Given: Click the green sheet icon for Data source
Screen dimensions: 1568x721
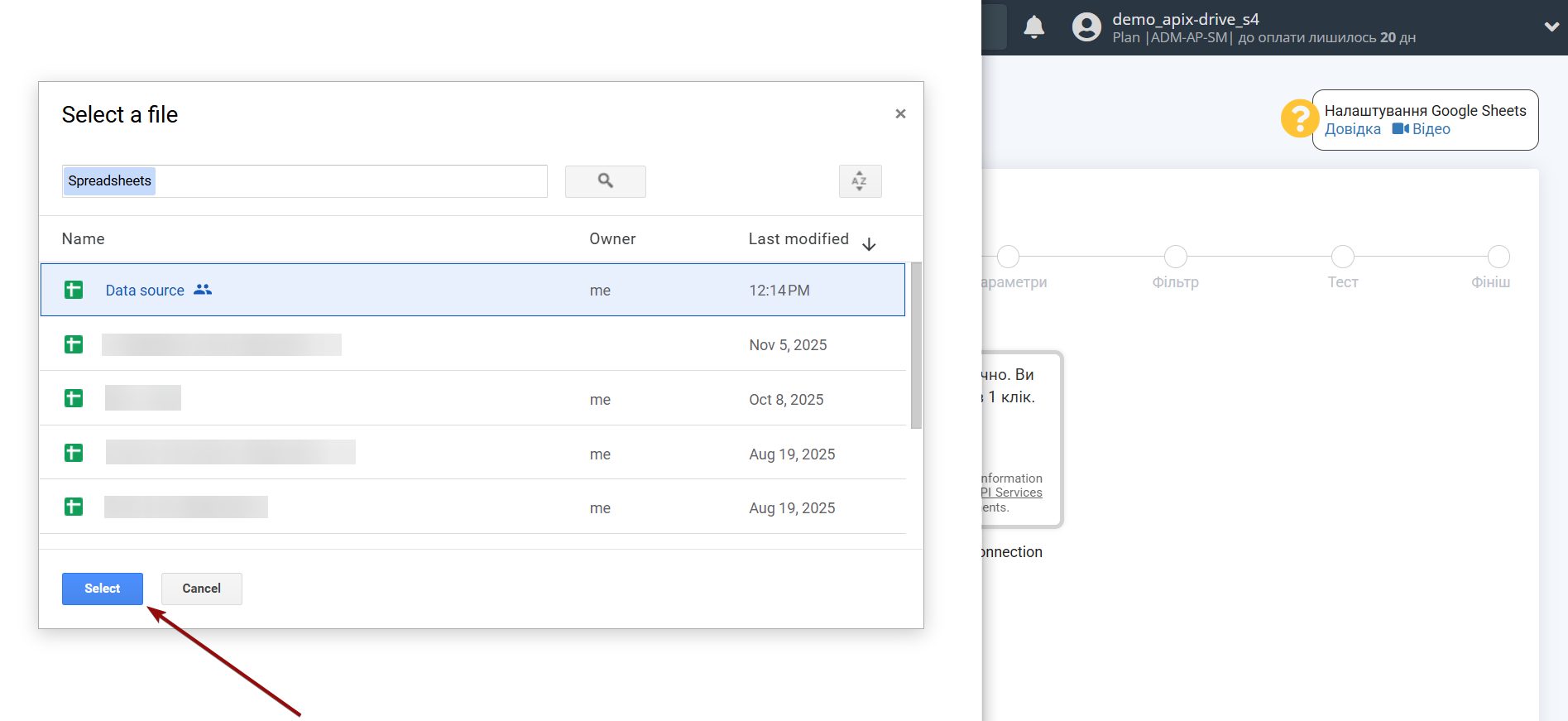Looking at the screenshot, I should [x=74, y=290].
